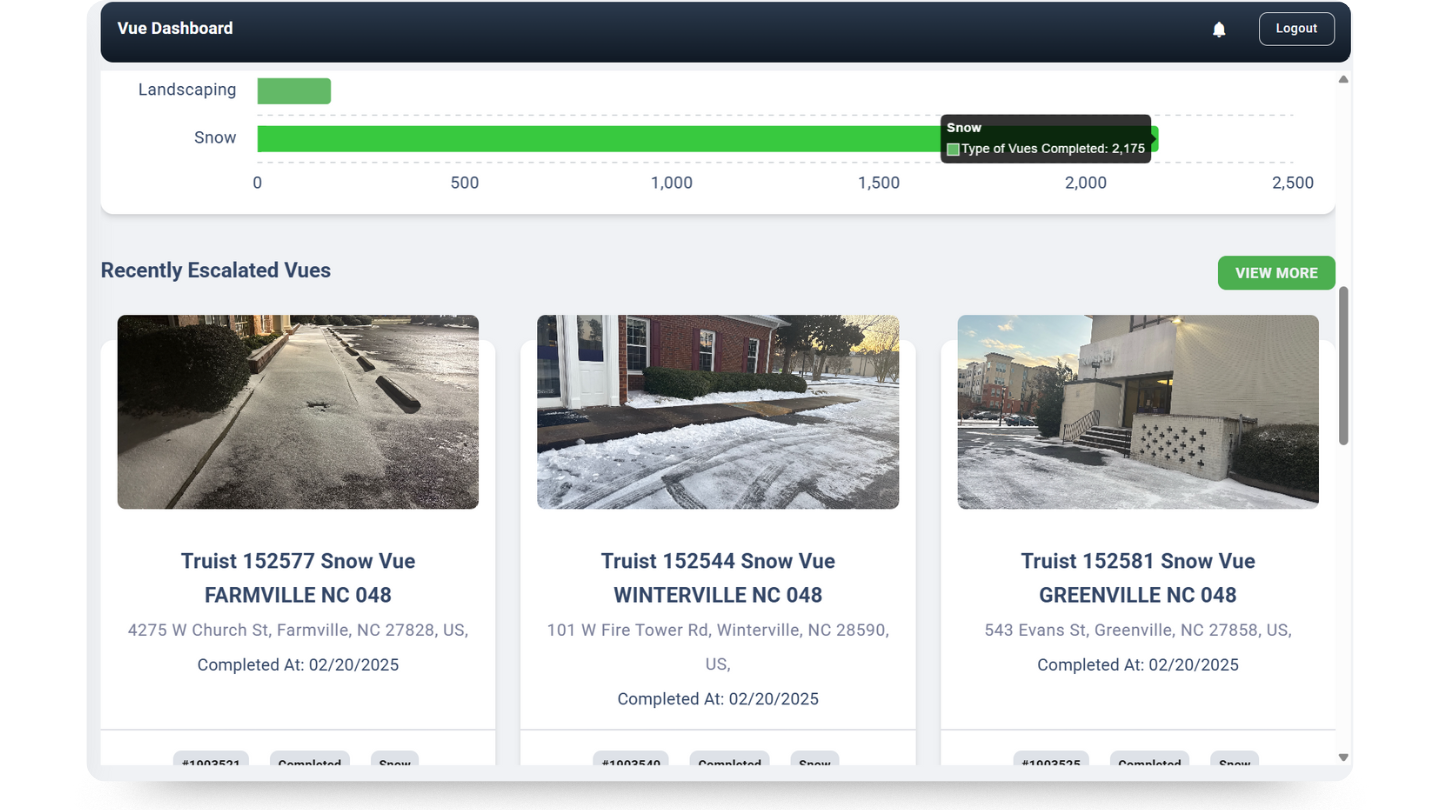1440x810 pixels.
Task: Open Truist 152544 Snow Vue WINTERVILLE title
Action: click(718, 578)
